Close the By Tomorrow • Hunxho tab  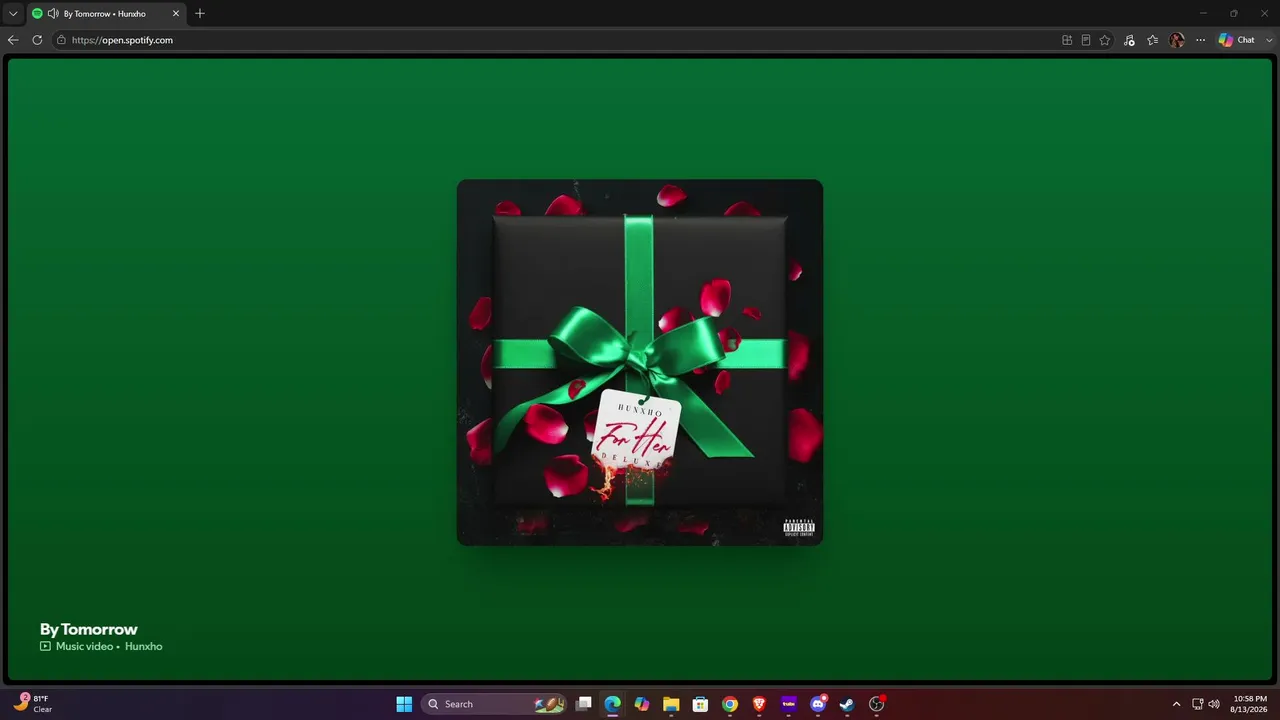click(176, 14)
